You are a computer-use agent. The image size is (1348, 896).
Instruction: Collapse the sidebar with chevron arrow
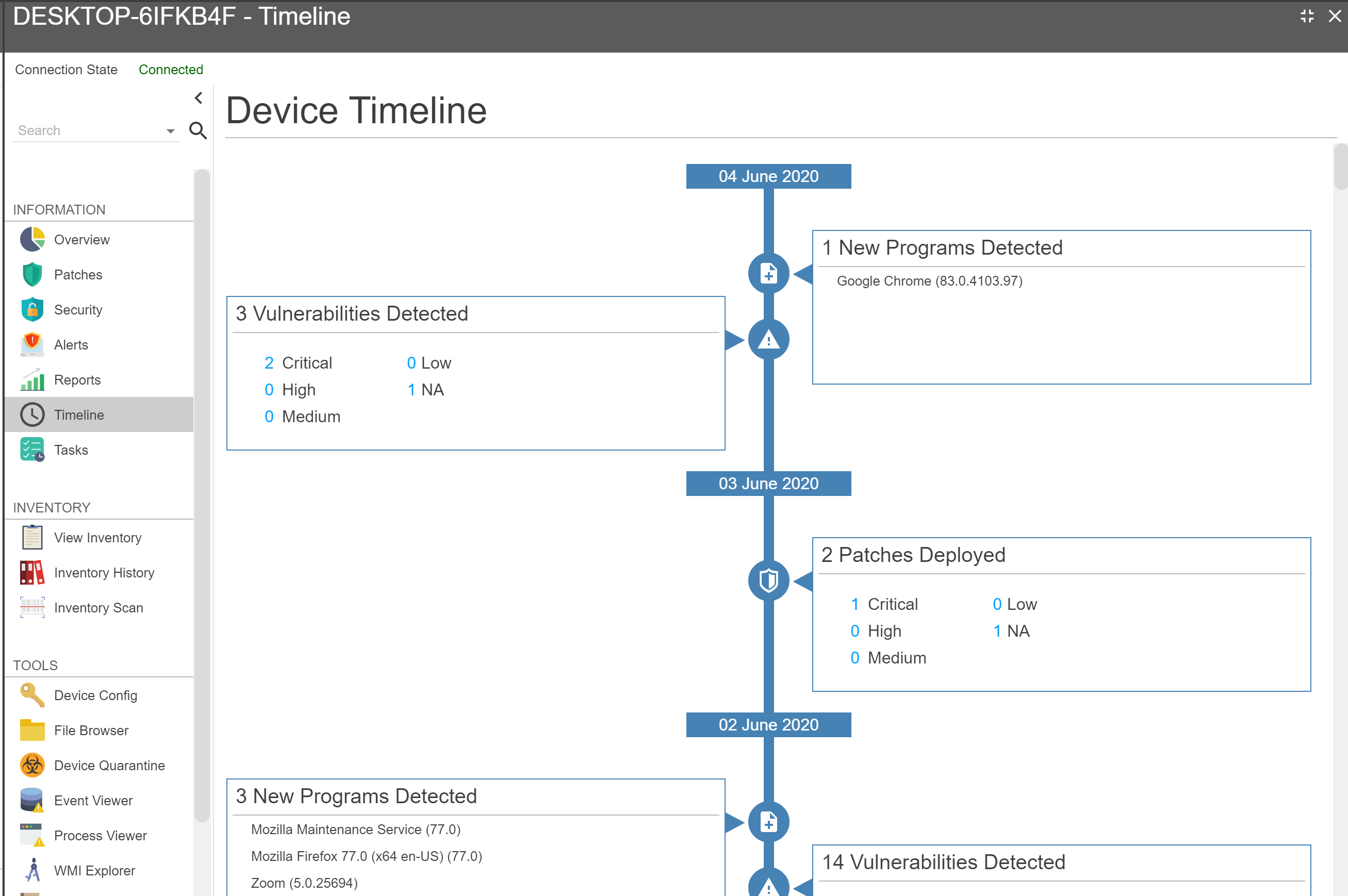[199, 98]
